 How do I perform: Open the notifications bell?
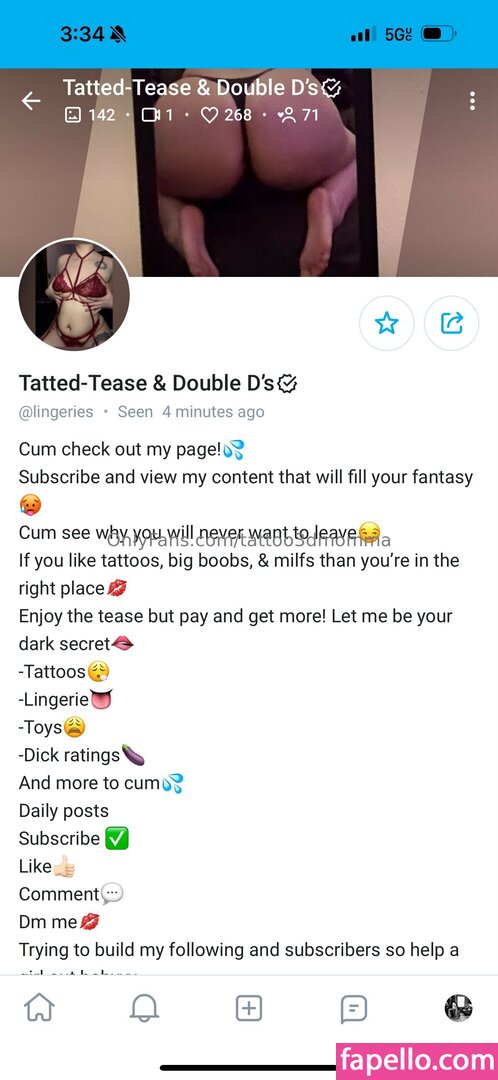tap(144, 1009)
